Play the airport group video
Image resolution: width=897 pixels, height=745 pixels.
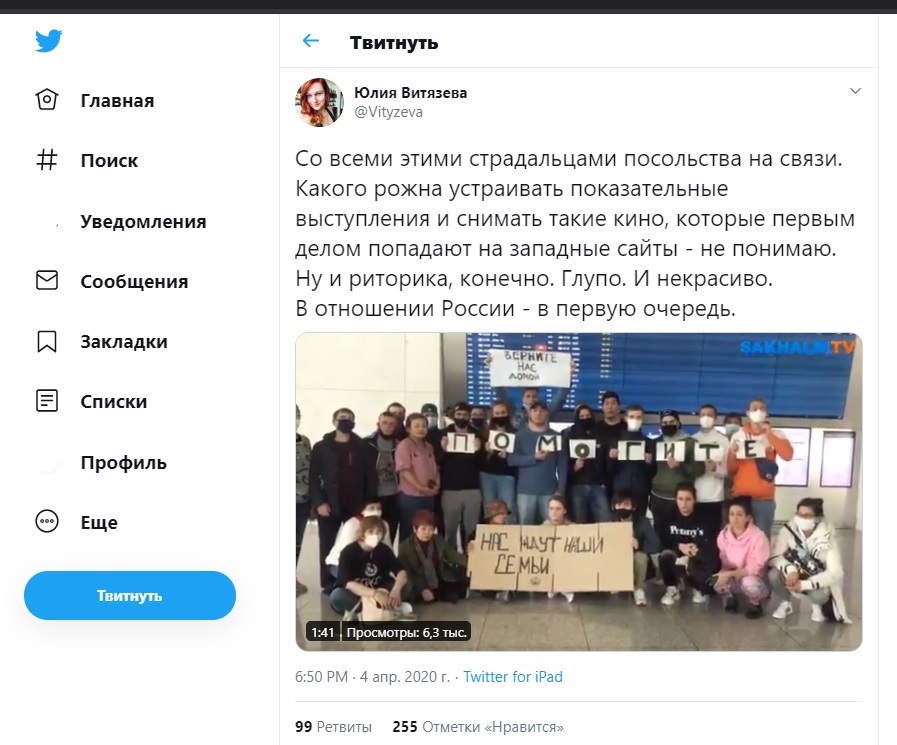578,492
